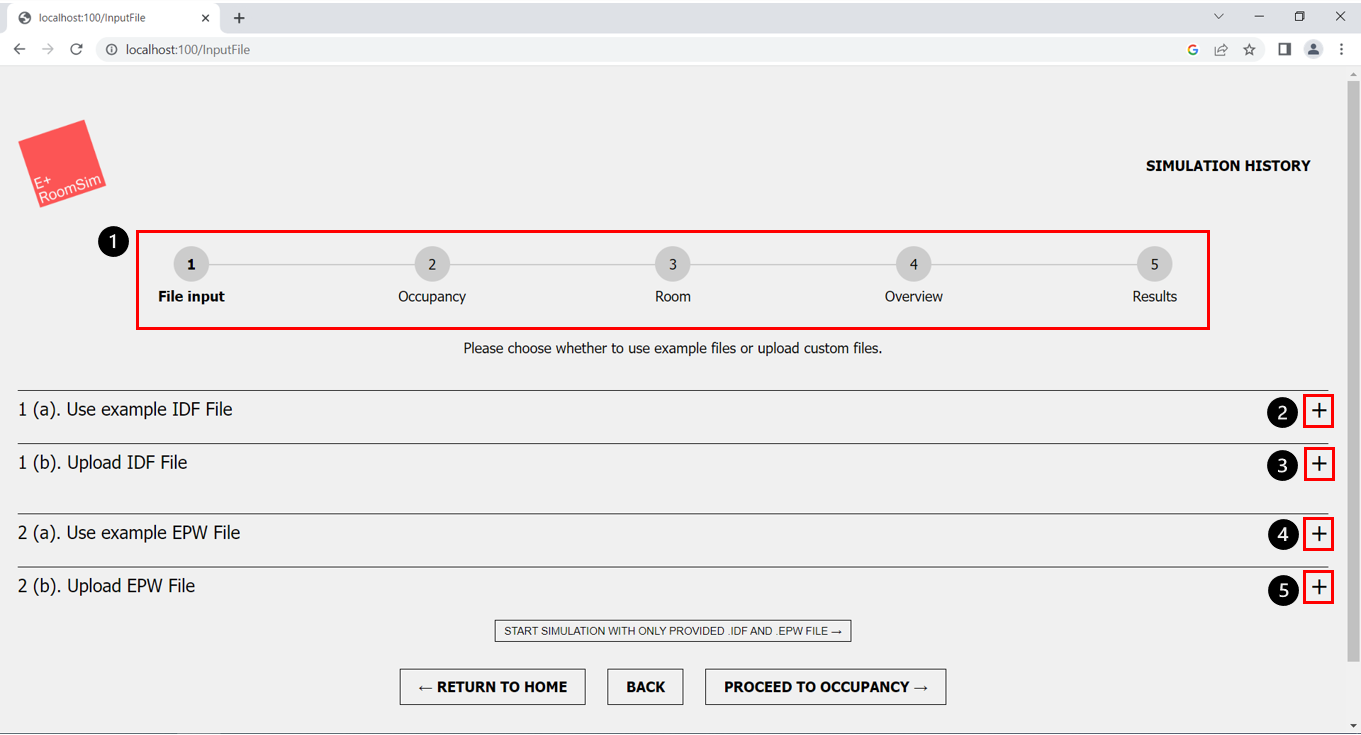1361x735 pixels.
Task: Expand the Use example IDF File section
Action: click(1318, 411)
